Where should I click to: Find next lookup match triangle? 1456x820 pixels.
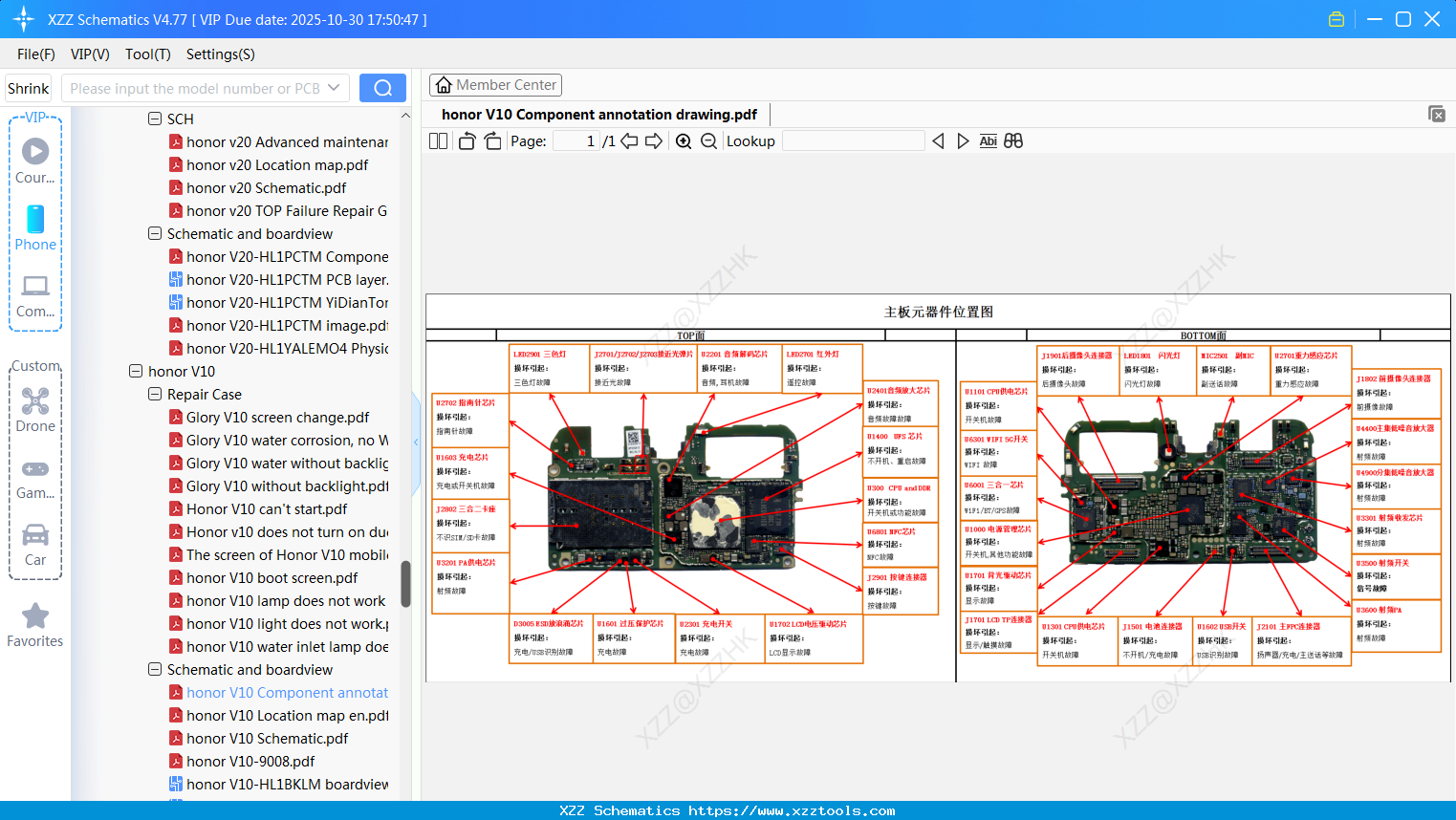pos(963,141)
